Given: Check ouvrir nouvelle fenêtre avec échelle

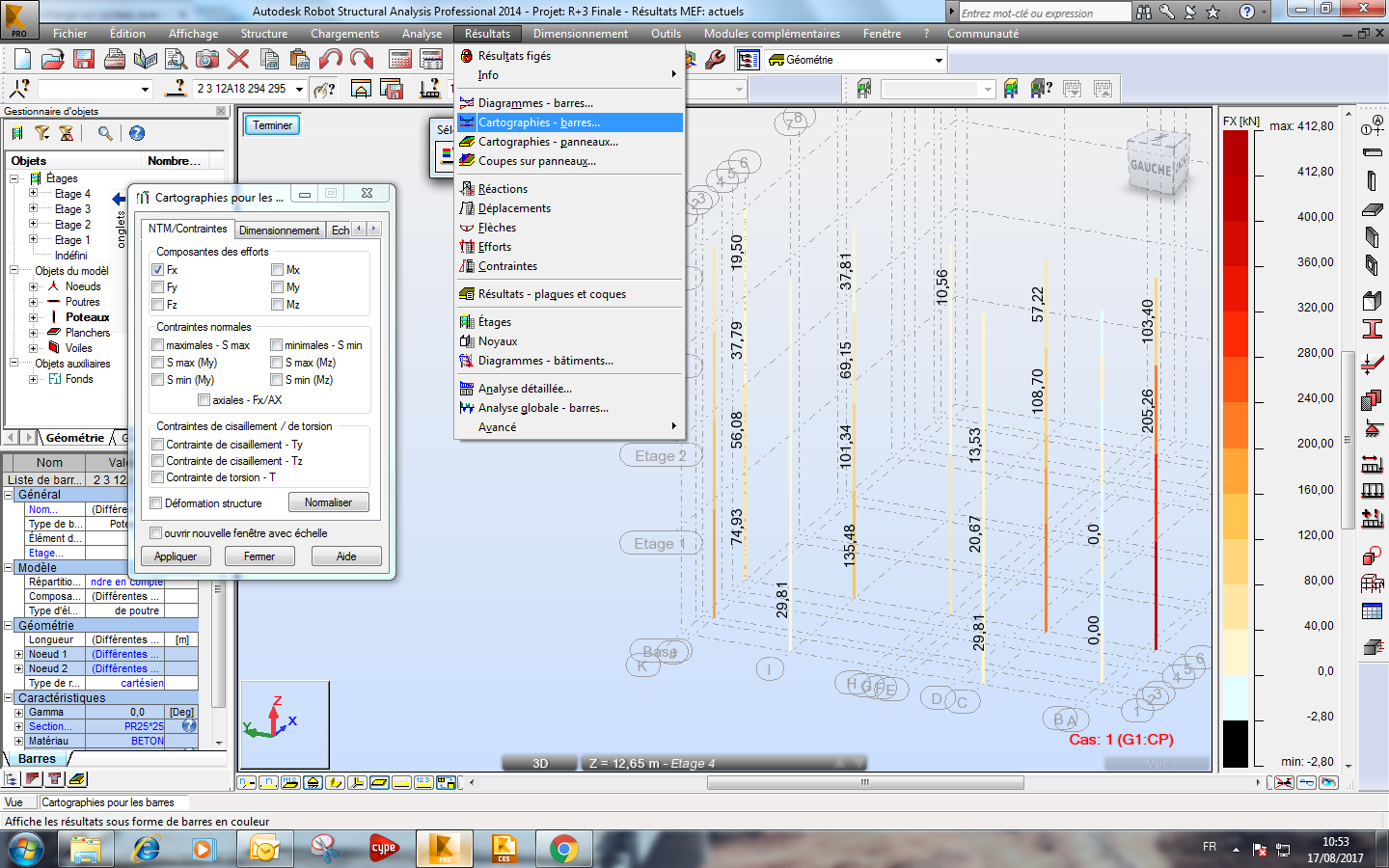Looking at the screenshot, I should click(155, 533).
